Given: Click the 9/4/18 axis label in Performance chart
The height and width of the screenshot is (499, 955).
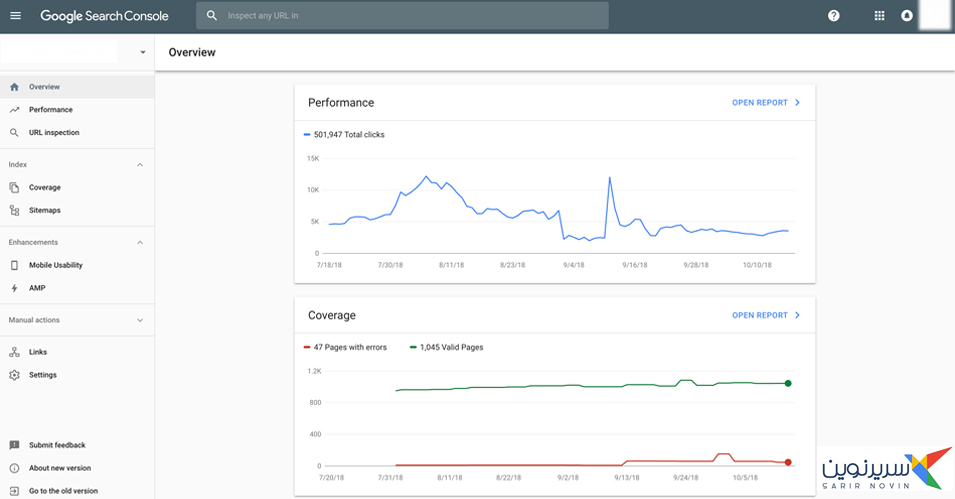Looking at the screenshot, I should [573, 265].
